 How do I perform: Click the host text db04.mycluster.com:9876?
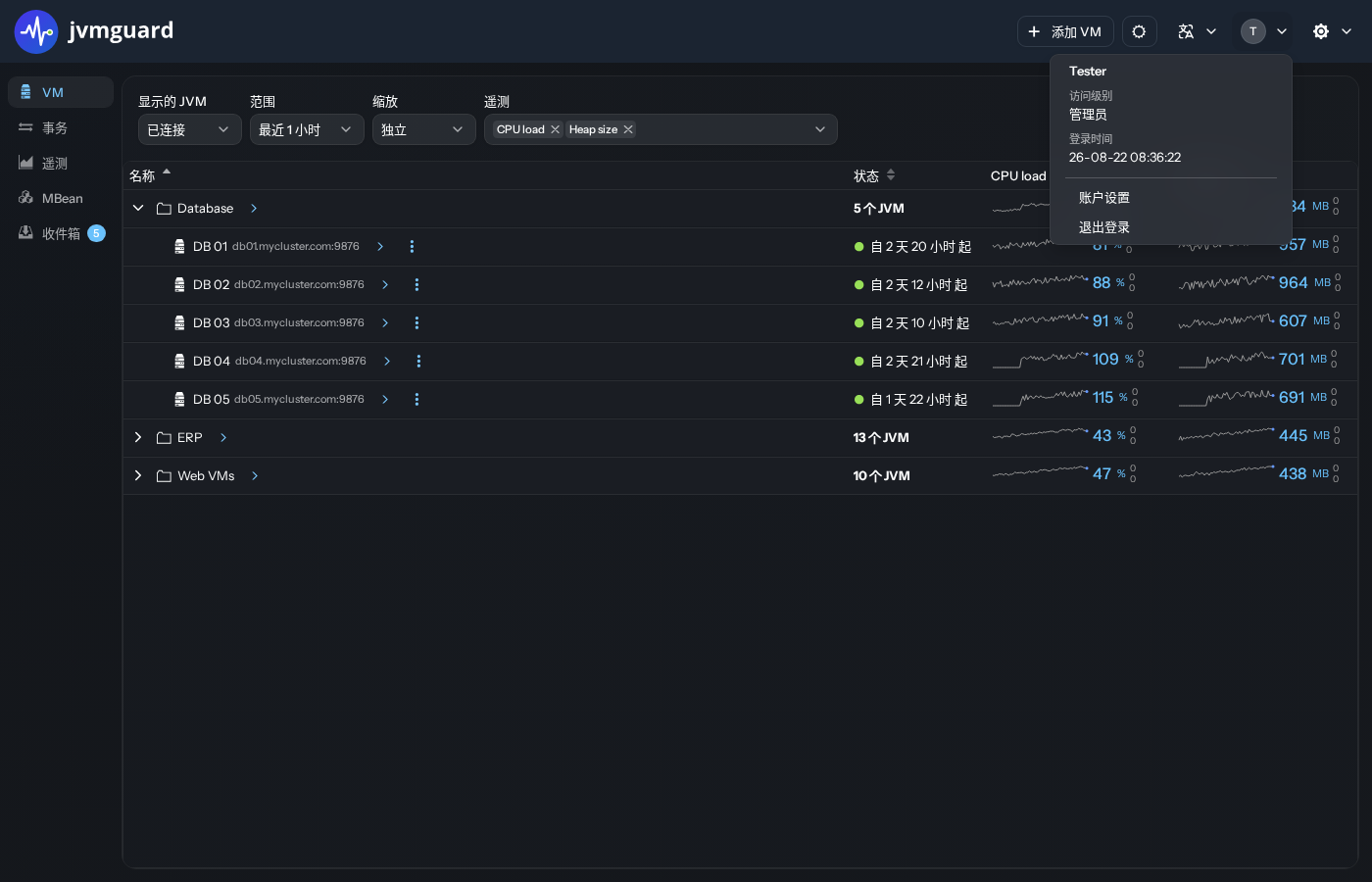pyautogui.click(x=301, y=362)
